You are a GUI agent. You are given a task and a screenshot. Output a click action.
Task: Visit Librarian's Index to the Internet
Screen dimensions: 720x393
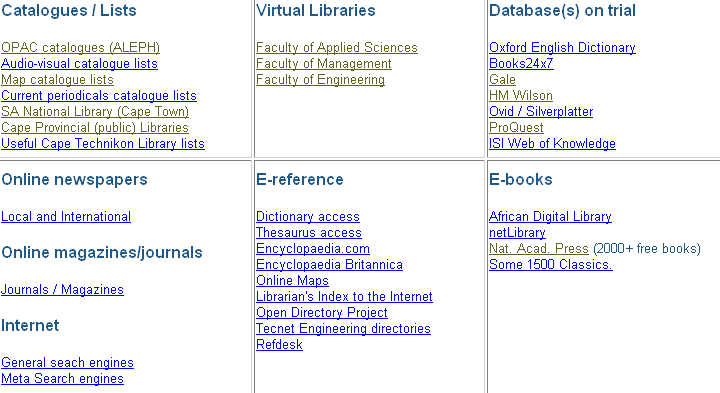point(344,297)
